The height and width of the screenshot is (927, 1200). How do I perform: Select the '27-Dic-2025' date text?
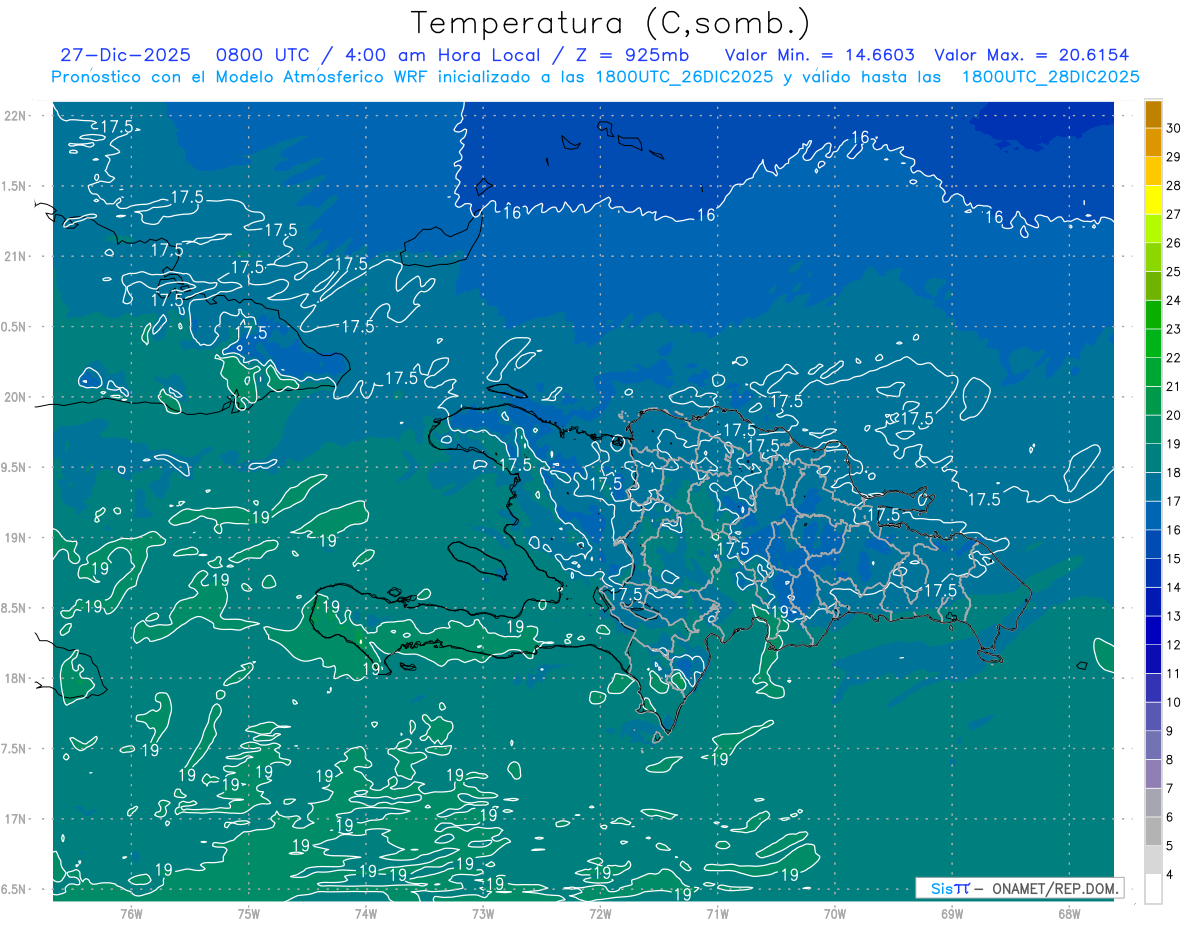coord(124,55)
